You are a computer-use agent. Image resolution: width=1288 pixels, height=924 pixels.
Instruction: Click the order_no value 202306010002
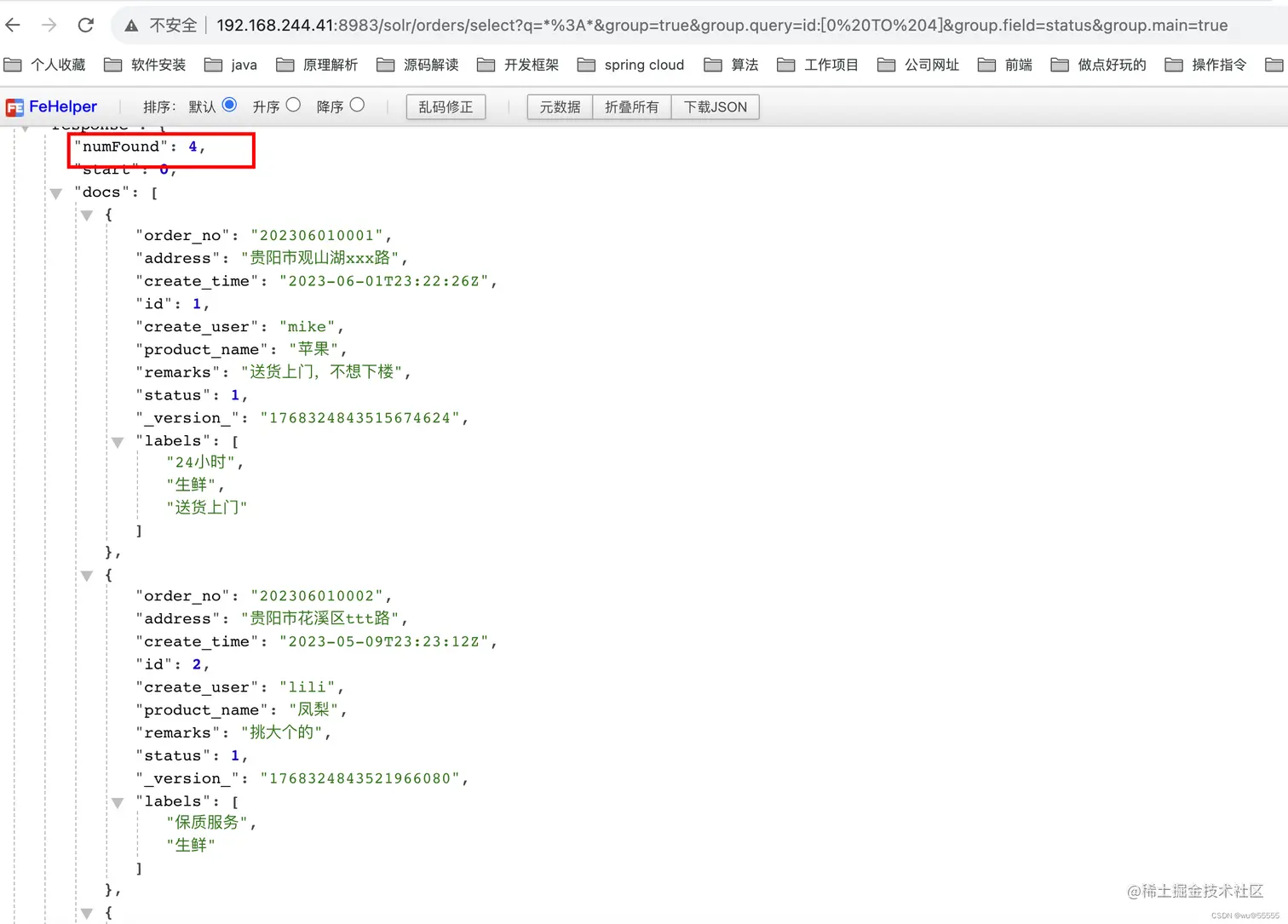click(x=317, y=595)
